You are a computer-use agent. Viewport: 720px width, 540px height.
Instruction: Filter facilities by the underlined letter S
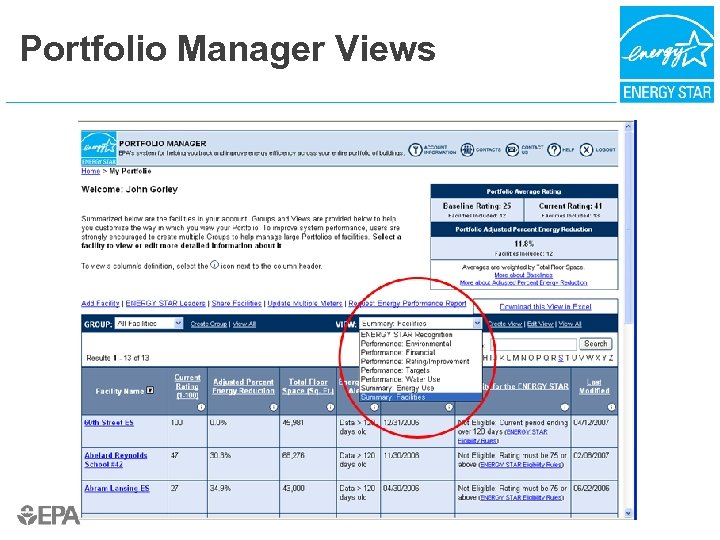tap(560, 358)
